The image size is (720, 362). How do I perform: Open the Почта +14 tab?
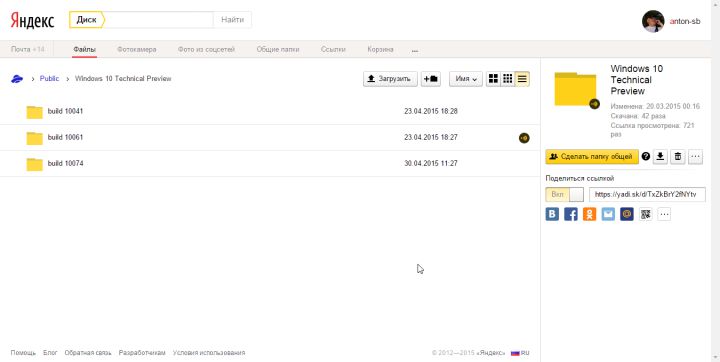point(28,49)
